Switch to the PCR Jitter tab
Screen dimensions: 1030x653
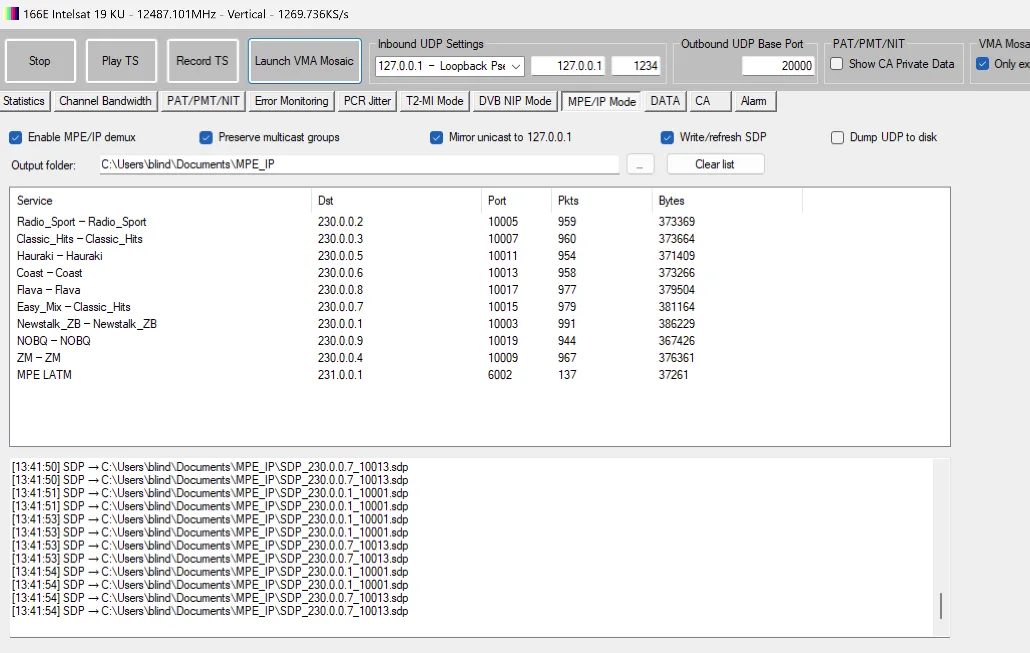[x=367, y=101]
